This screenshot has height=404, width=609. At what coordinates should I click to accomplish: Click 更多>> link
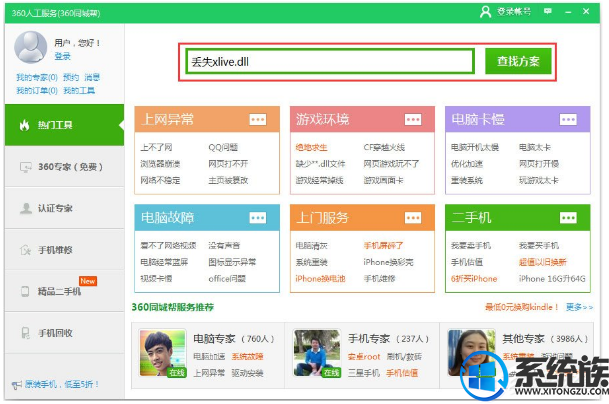[579, 307]
